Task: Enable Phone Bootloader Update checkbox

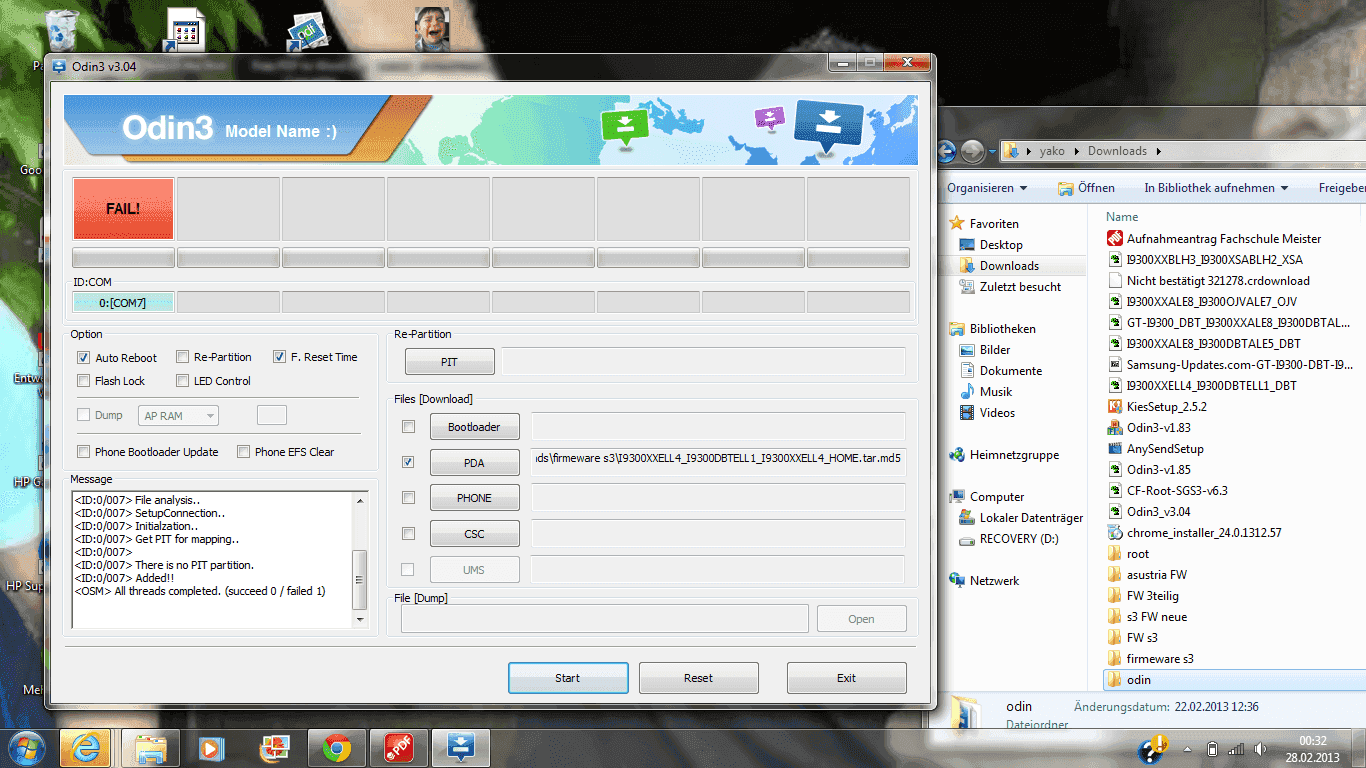Action: pos(84,452)
